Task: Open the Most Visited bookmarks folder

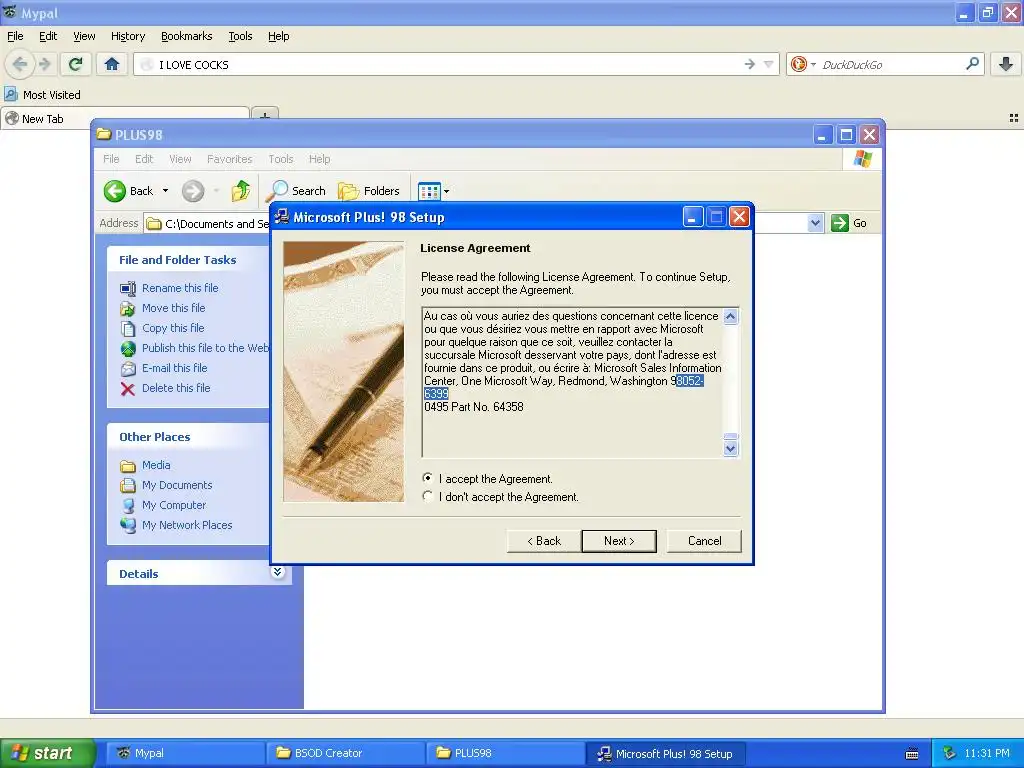Action: [x=42, y=95]
